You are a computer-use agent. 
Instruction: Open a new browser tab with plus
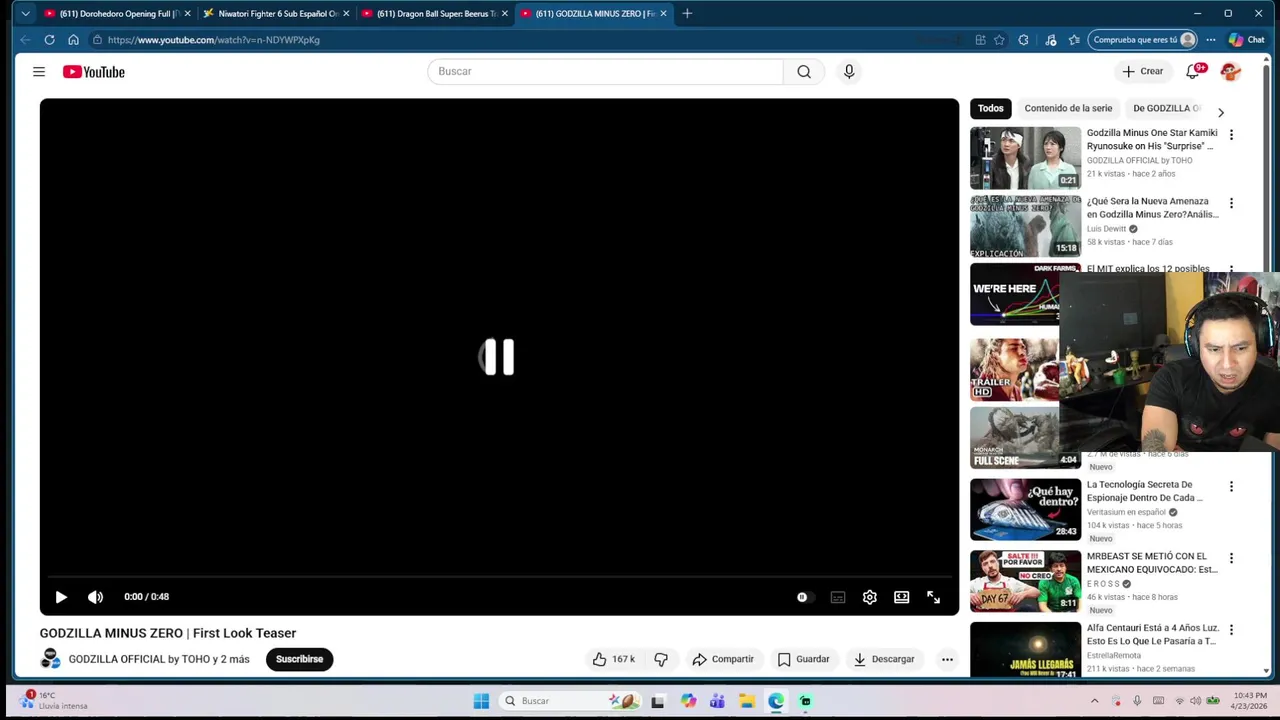click(687, 14)
